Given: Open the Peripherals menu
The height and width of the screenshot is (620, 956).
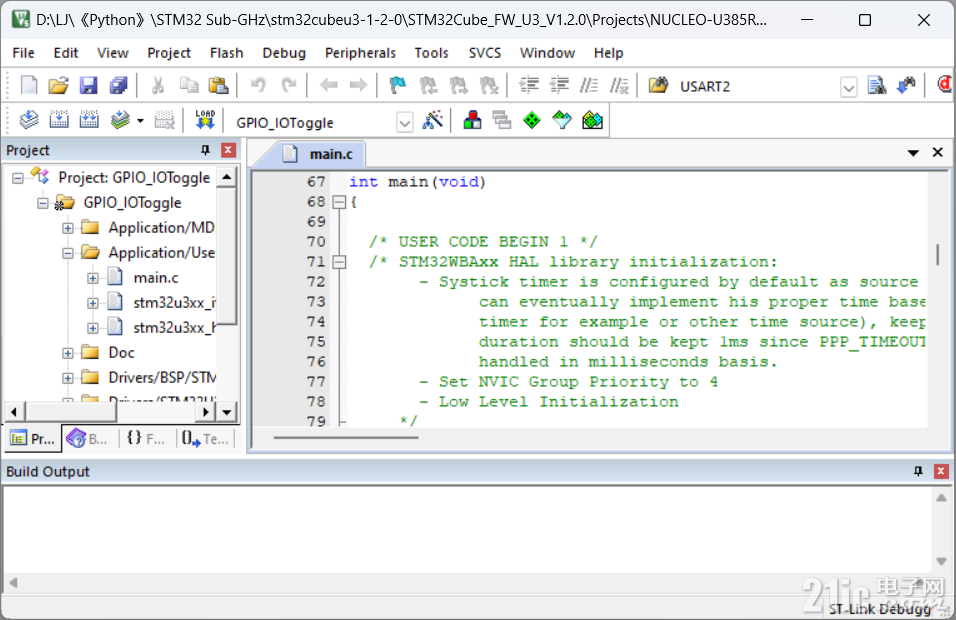Looking at the screenshot, I should 360,53.
